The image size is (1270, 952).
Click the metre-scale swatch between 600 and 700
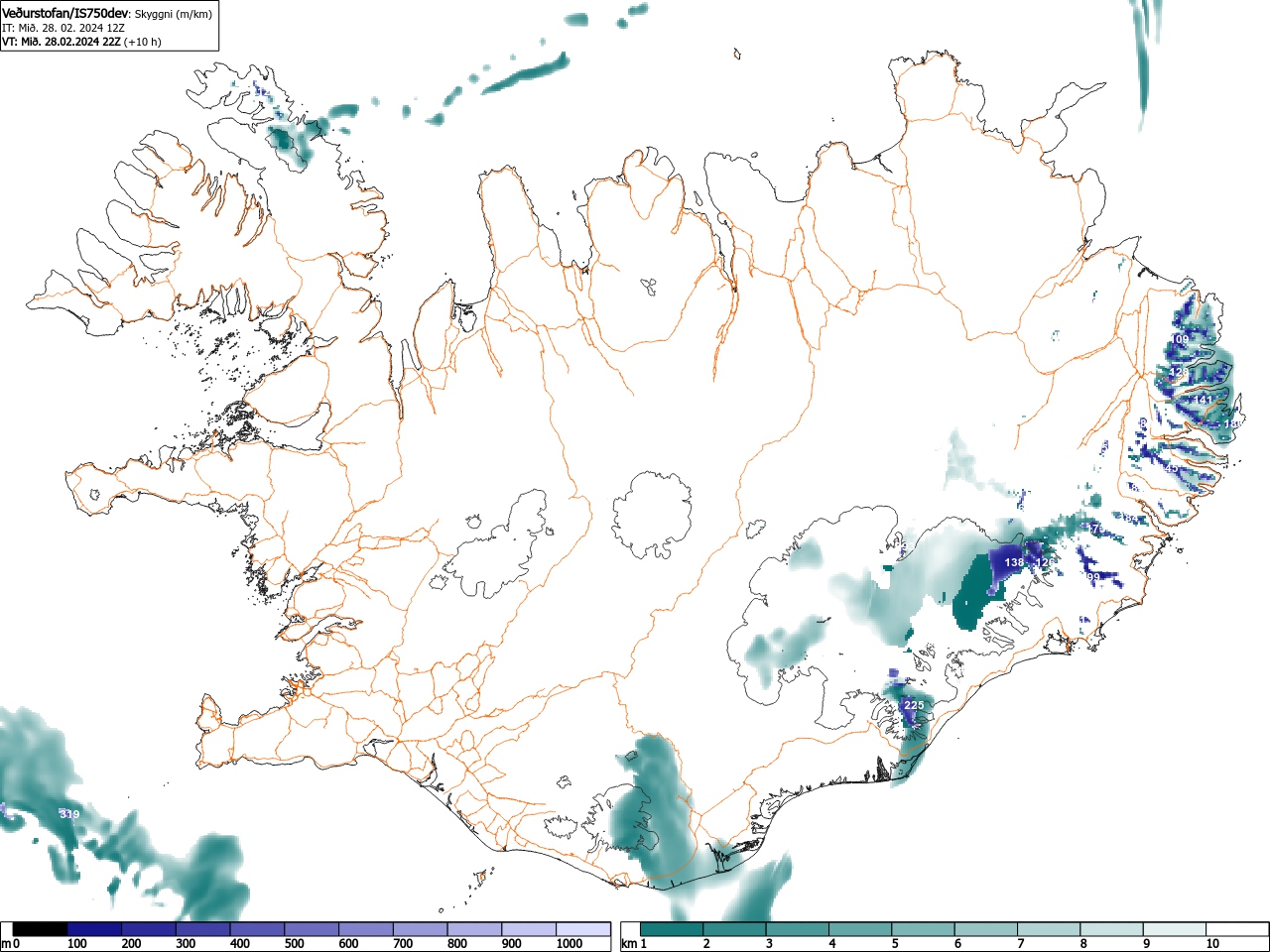coord(366,929)
